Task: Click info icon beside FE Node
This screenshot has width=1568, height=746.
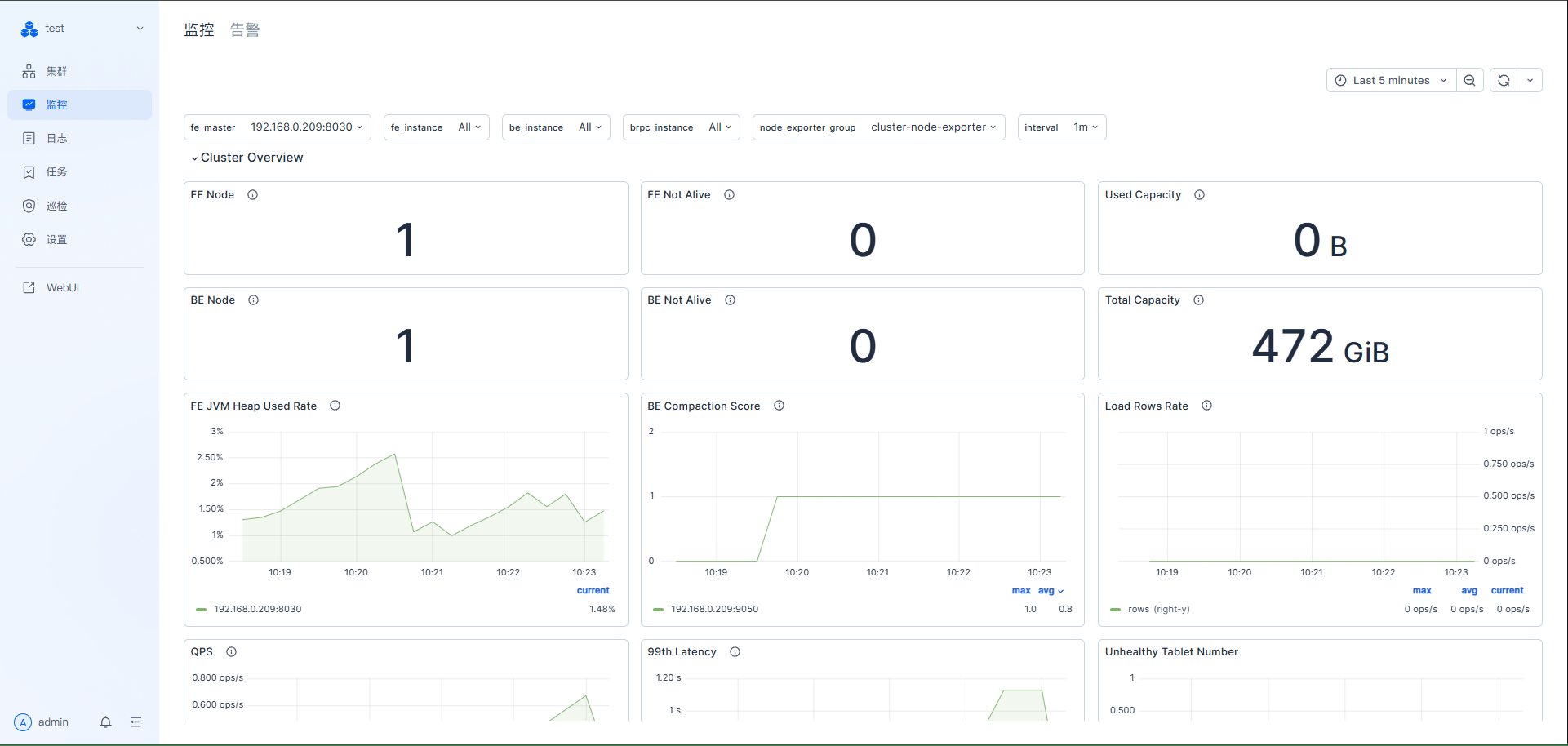Action: [x=253, y=195]
